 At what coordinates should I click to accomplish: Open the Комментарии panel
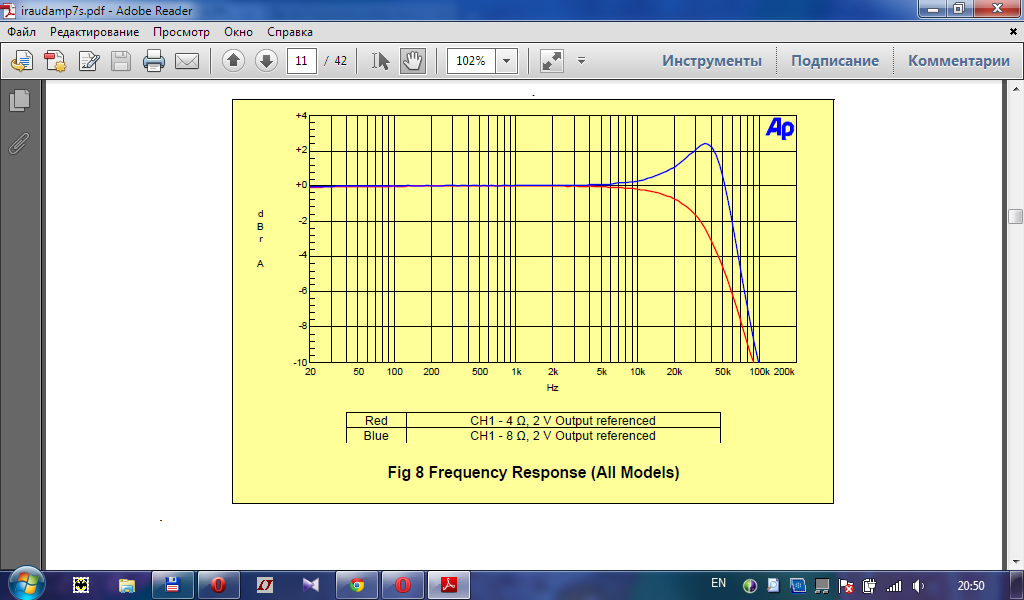(x=959, y=61)
